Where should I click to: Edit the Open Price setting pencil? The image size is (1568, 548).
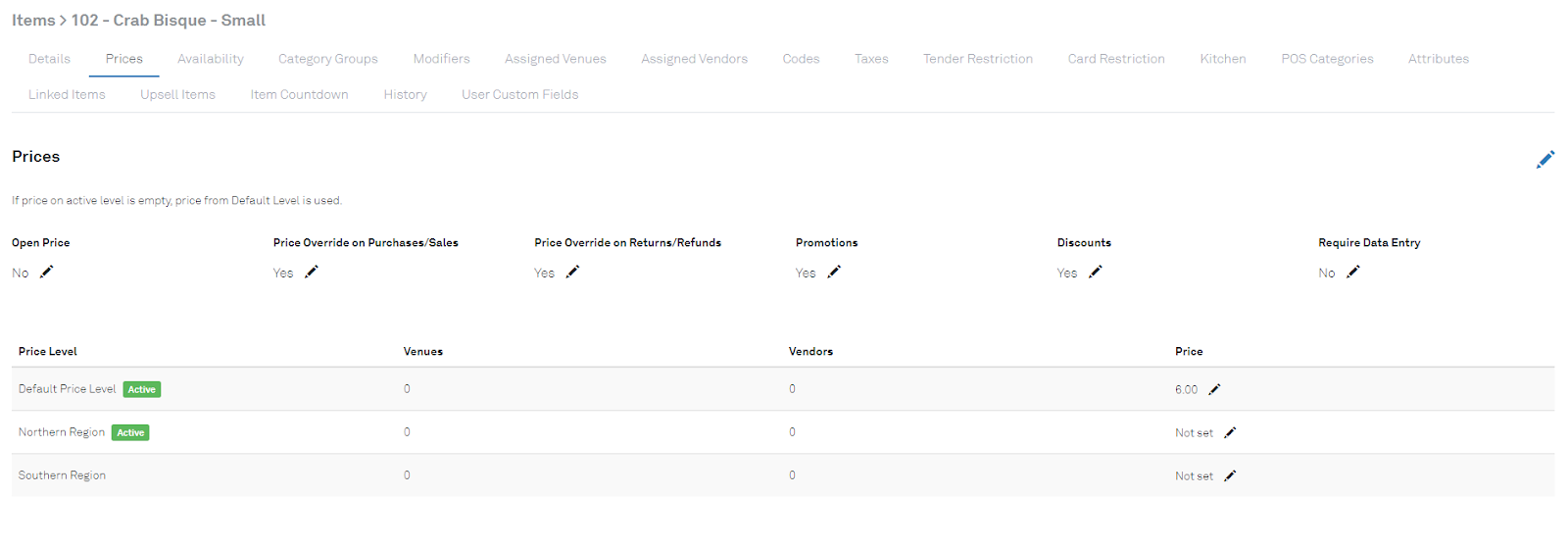click(x=46, y=272)
